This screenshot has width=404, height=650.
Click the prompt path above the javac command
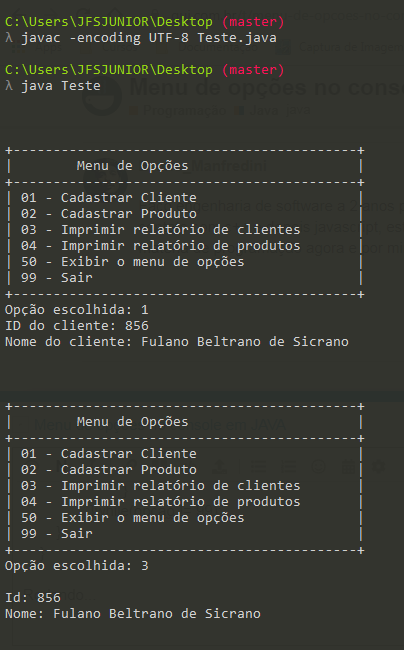tap(109, 22)
